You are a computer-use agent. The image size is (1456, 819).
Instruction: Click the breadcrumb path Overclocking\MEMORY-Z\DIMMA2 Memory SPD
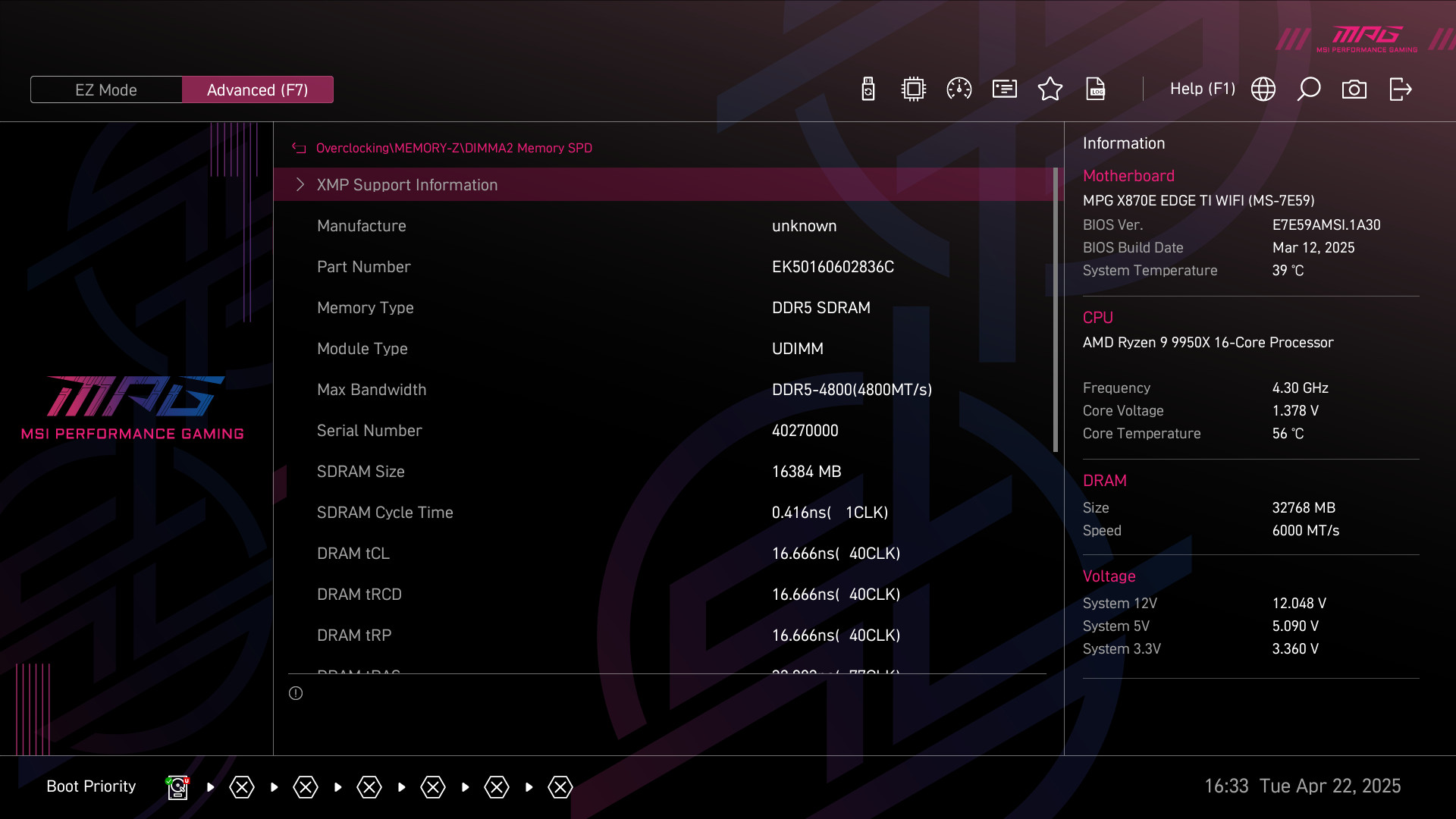click(453, 148)
